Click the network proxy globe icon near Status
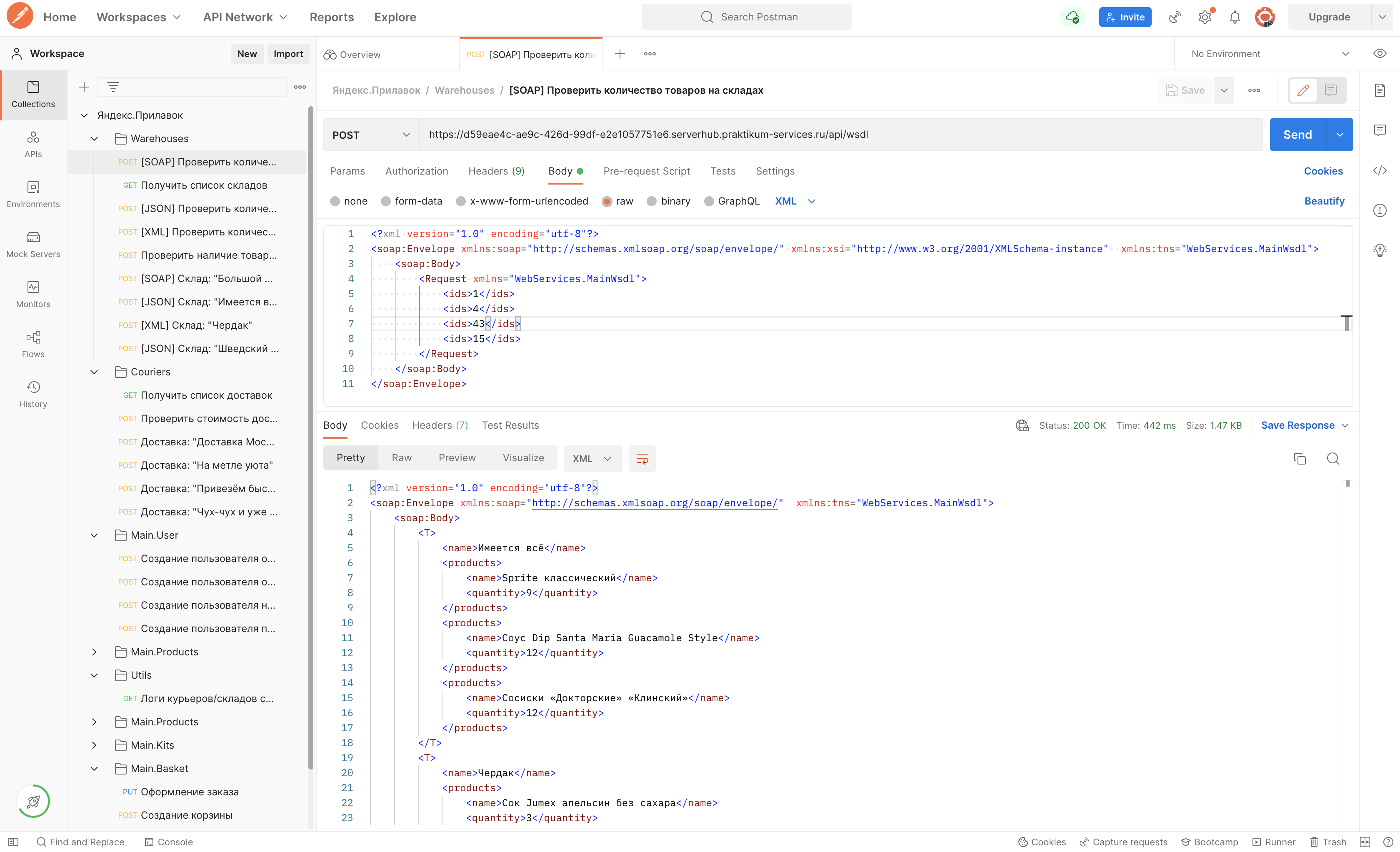1400x852 pixels. pyautogui.click(x=1022, y=425)
